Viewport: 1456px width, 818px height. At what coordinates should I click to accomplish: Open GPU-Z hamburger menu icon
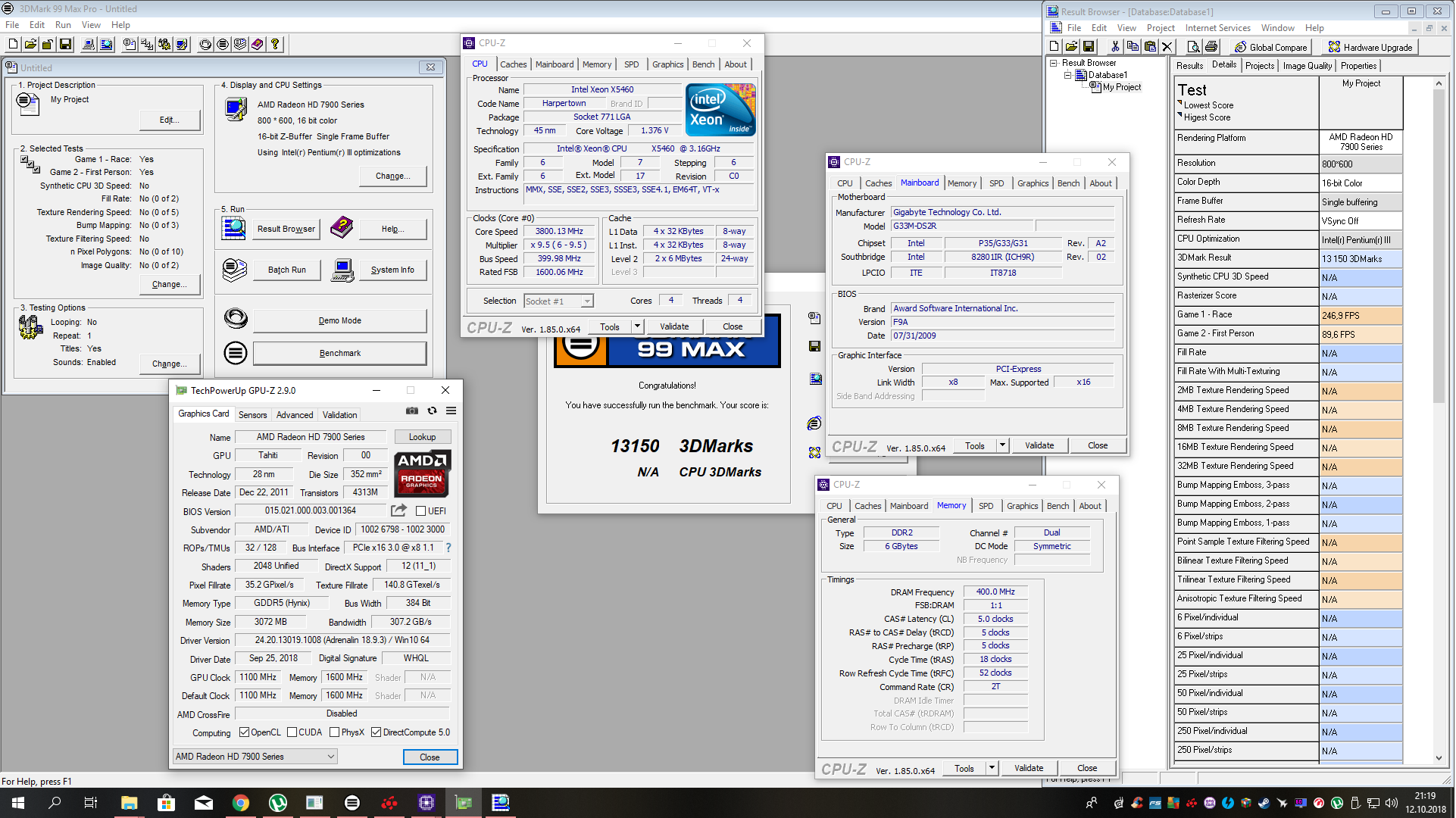(451, 411)
